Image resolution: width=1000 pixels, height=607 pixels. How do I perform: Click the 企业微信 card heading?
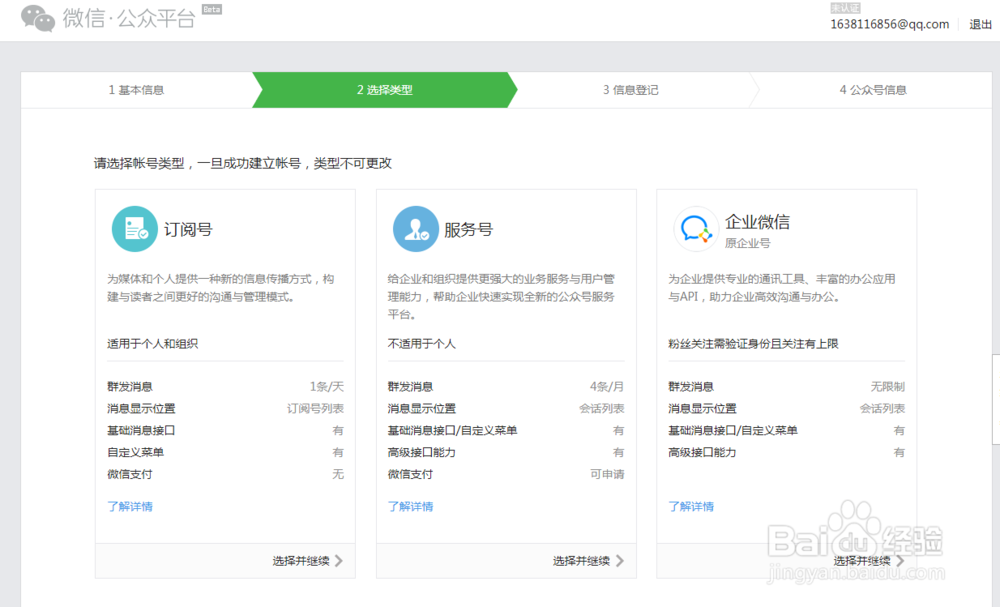757,221
